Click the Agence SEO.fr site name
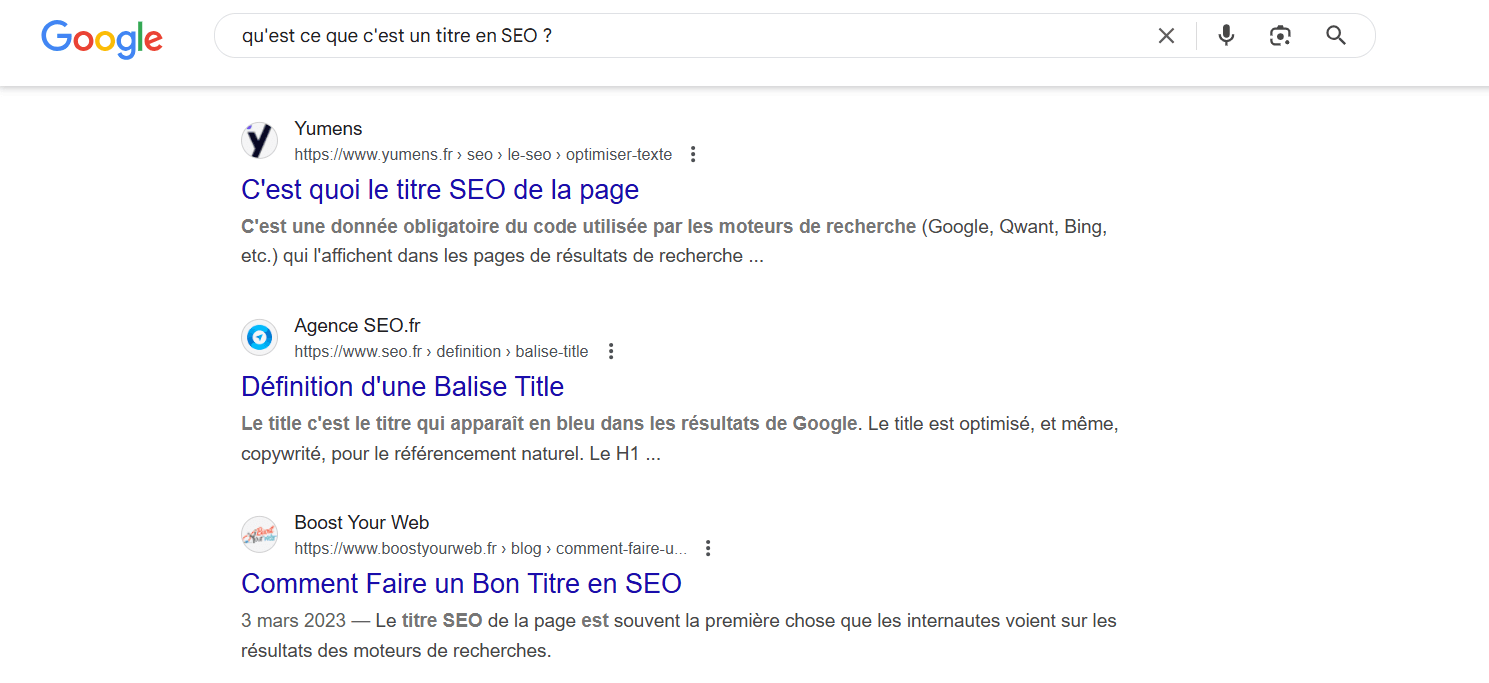 pos(358,326)
